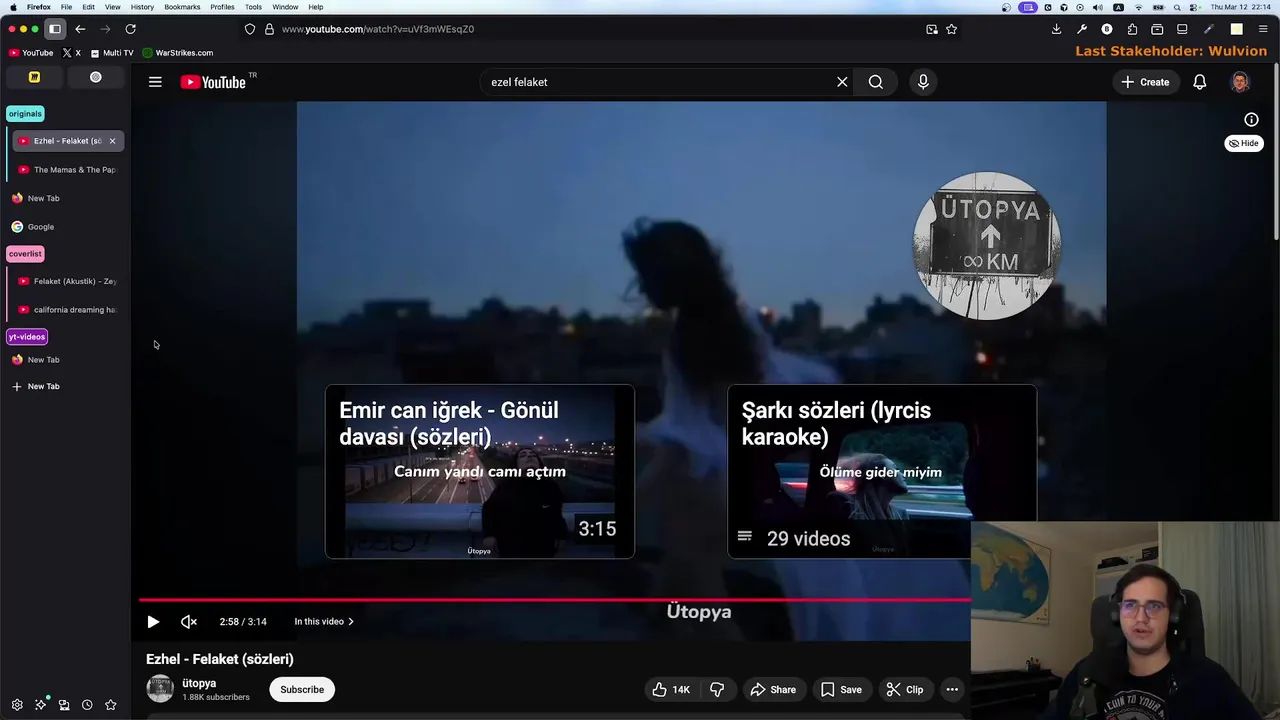Viewport: 1280px width, 720px height.
Task: Open sidebar settings gear icon
Action: pos(17,705)
